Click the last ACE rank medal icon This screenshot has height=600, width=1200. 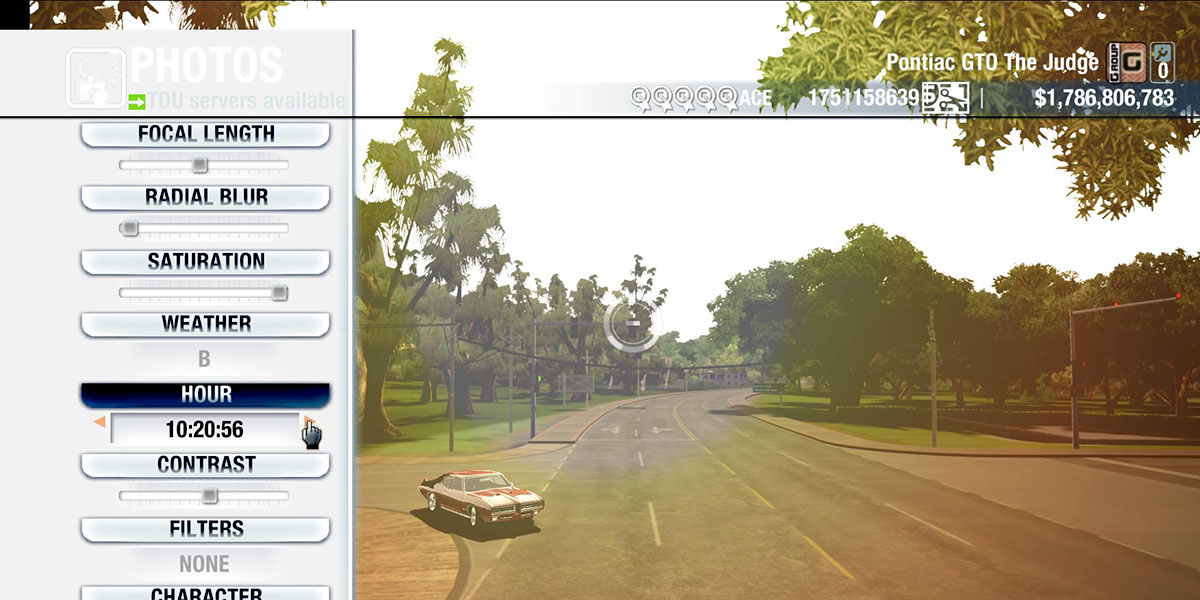click(729, 98)
